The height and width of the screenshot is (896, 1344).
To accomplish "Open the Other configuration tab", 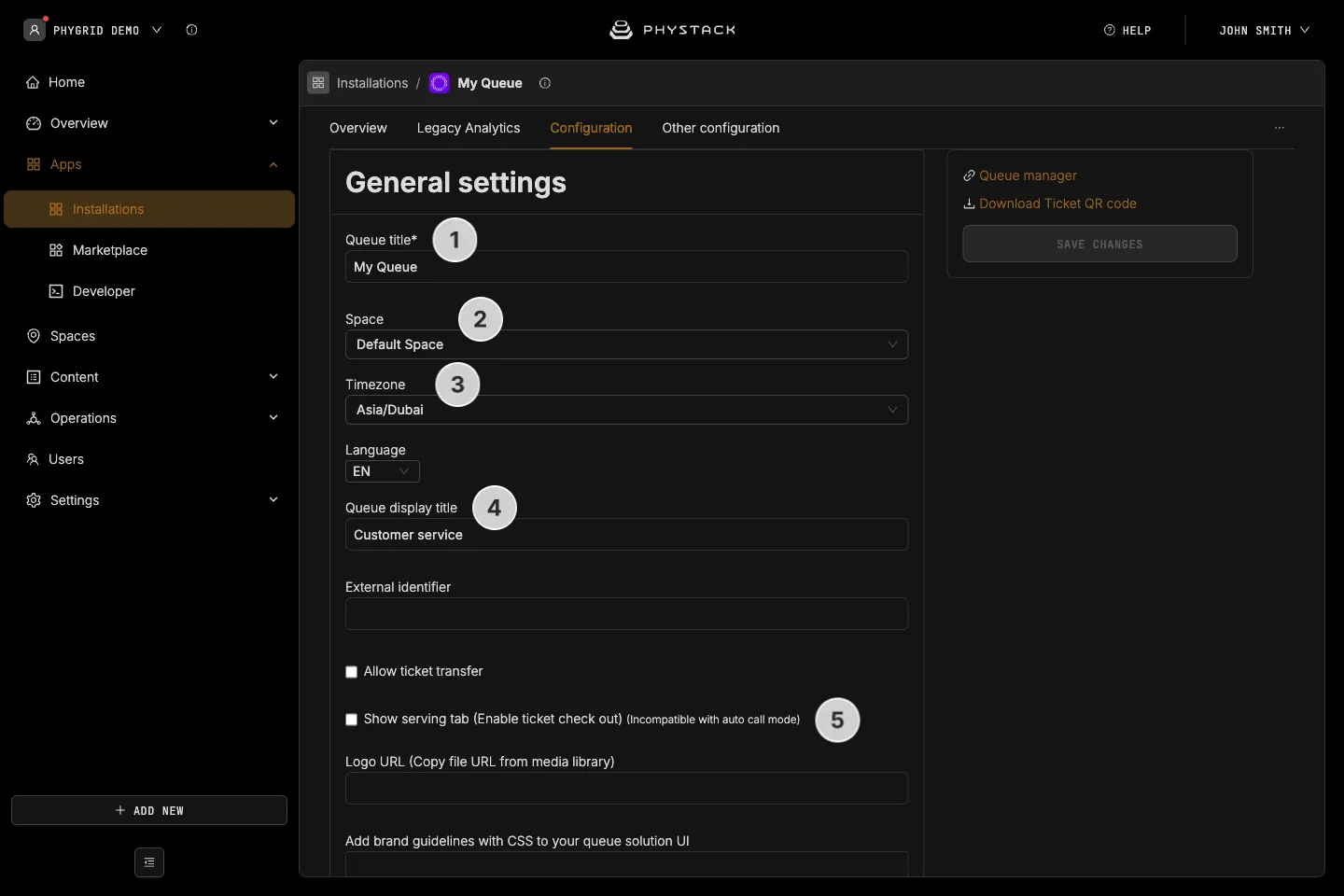I will pyautogui.click(x=721, y=128).
